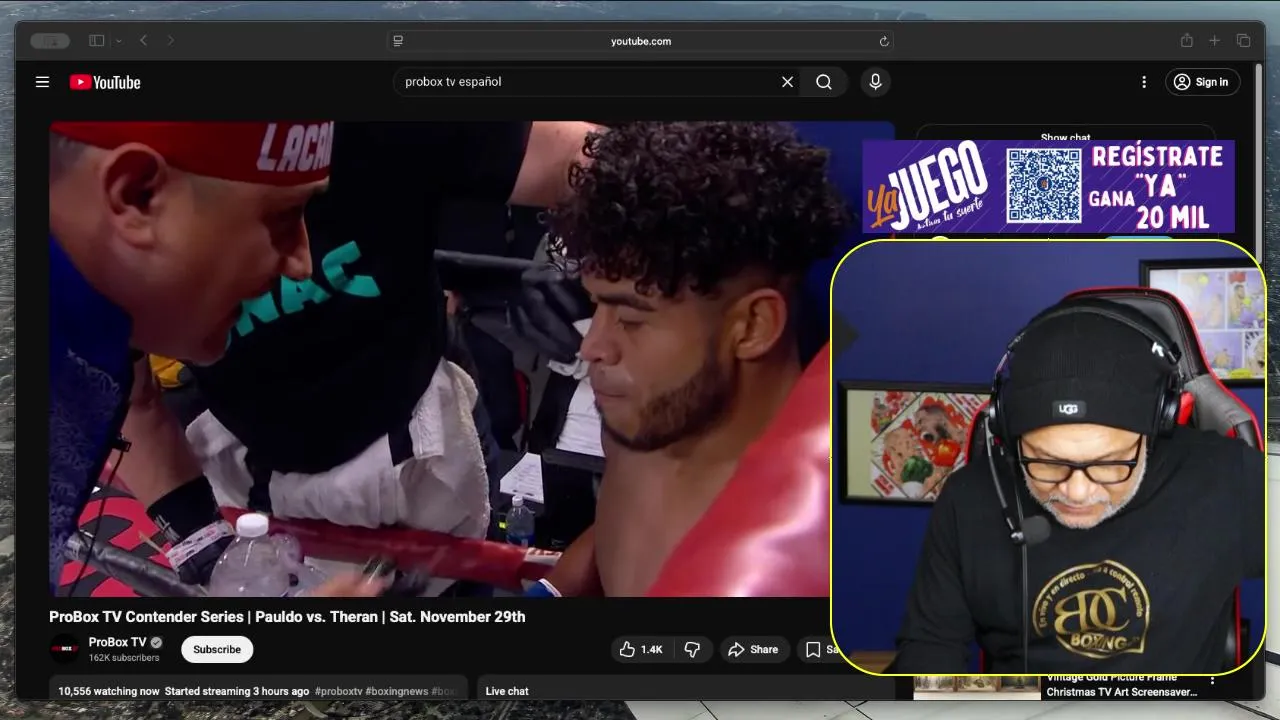Click the streamer webcam overlay

coord(1048,457)
